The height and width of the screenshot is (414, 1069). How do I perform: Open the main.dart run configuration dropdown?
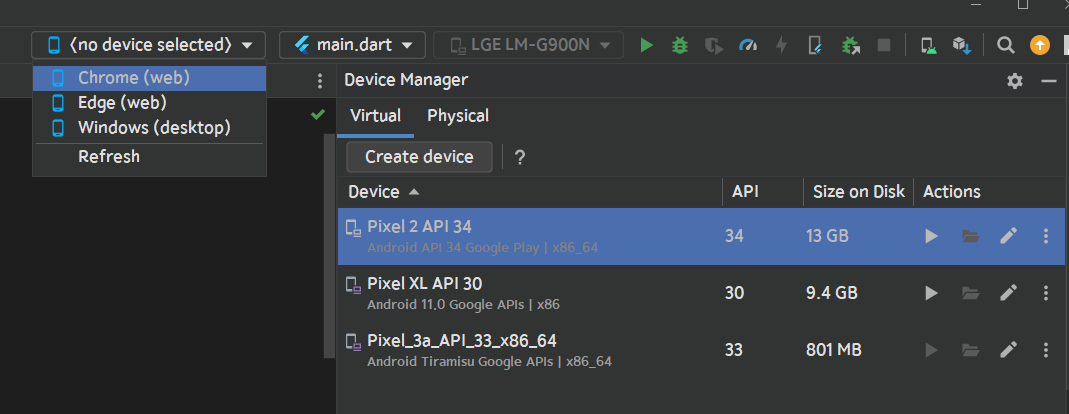(x=352, y=45)
